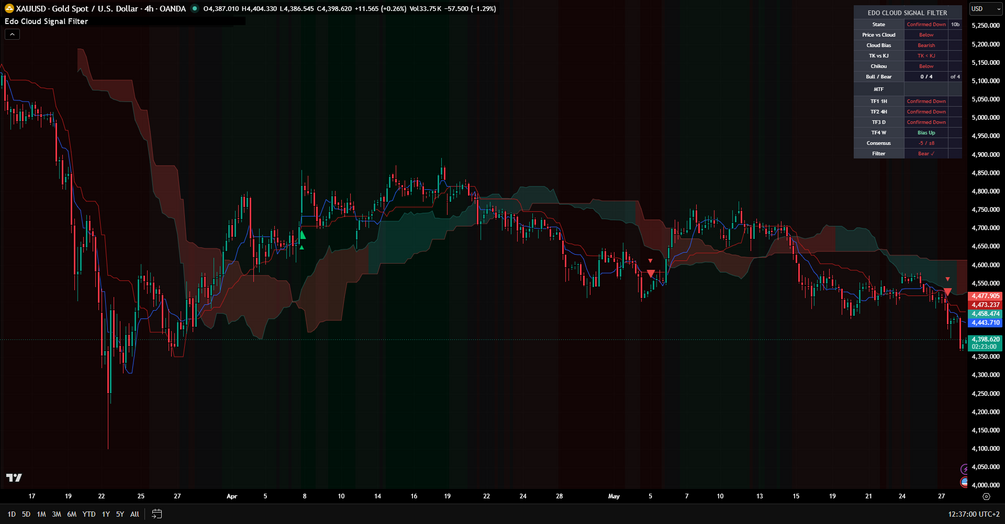Click 4,700.000 on price axis
This screenshot has width=1005, height=524.
point(986,228)
